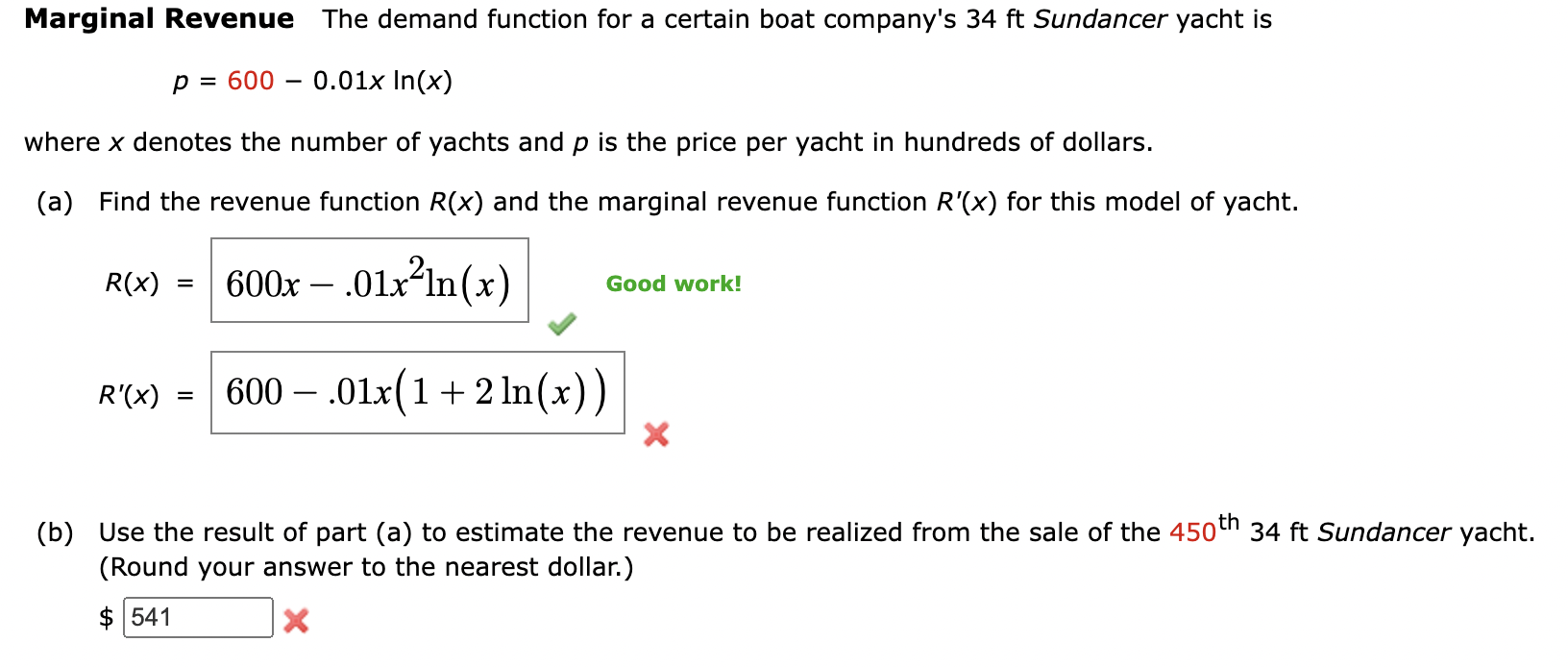Select the R(x) answer box
The image size is (1568, 667).
(x=370, y=281)
